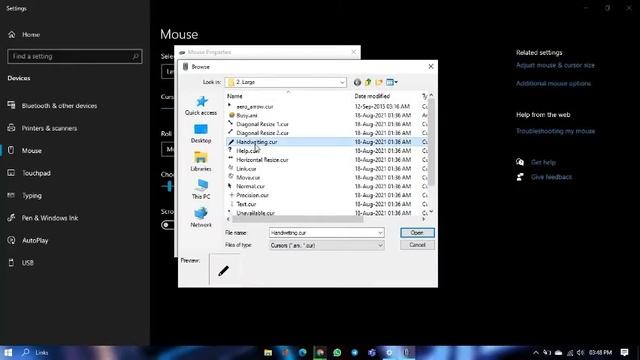Screen dimensions: 640x360
Task: Create a new folder
Action: [x=379, y=82]
